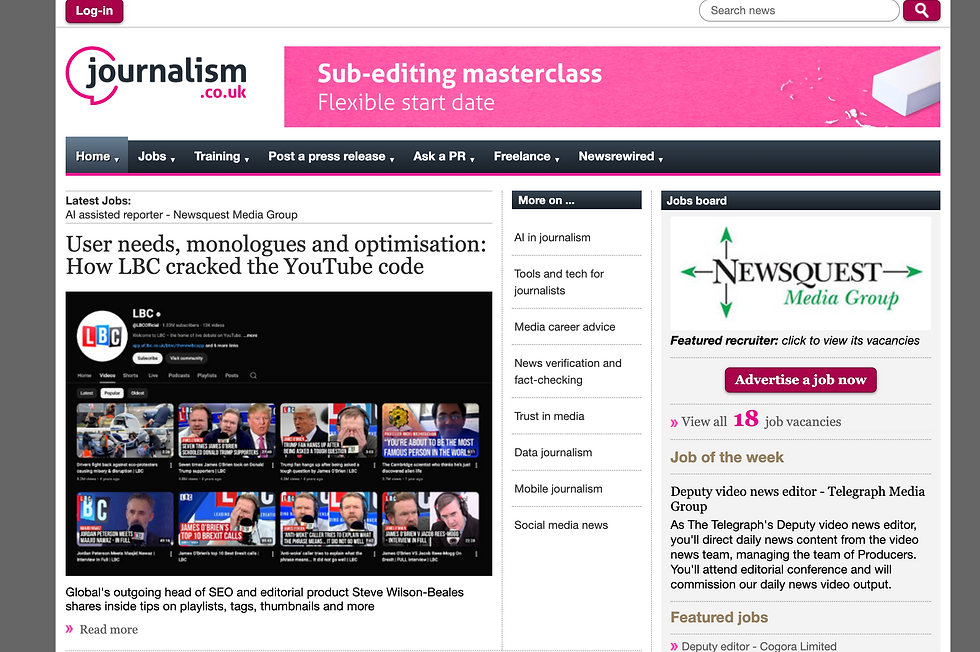Open the AI assisted reporter job link

pyautogui.click(x=181, y=214)
